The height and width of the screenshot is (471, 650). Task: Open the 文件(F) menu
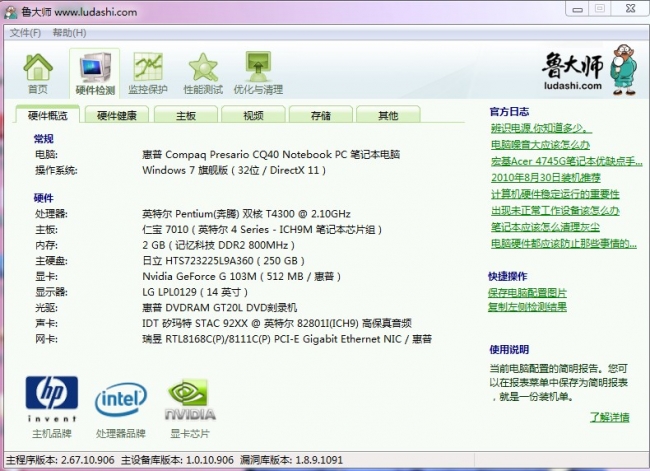click(x=25, y=33)
